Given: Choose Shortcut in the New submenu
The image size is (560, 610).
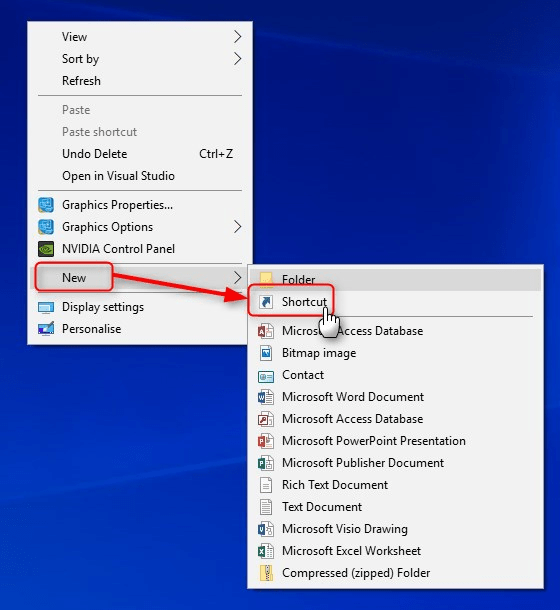Looking at the screenshot, I should (395, 302).
